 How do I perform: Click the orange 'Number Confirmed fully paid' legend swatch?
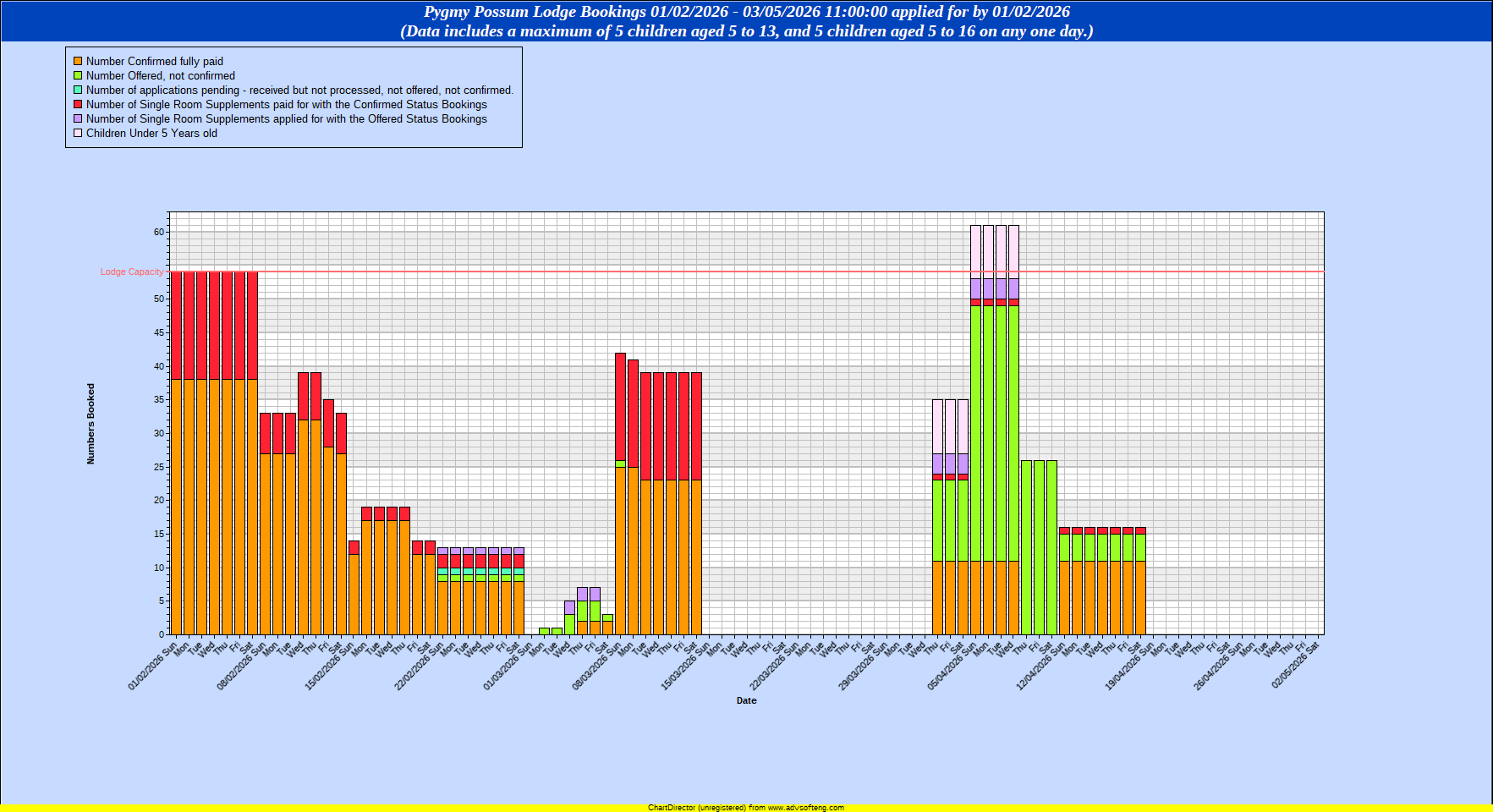point(78,62)
